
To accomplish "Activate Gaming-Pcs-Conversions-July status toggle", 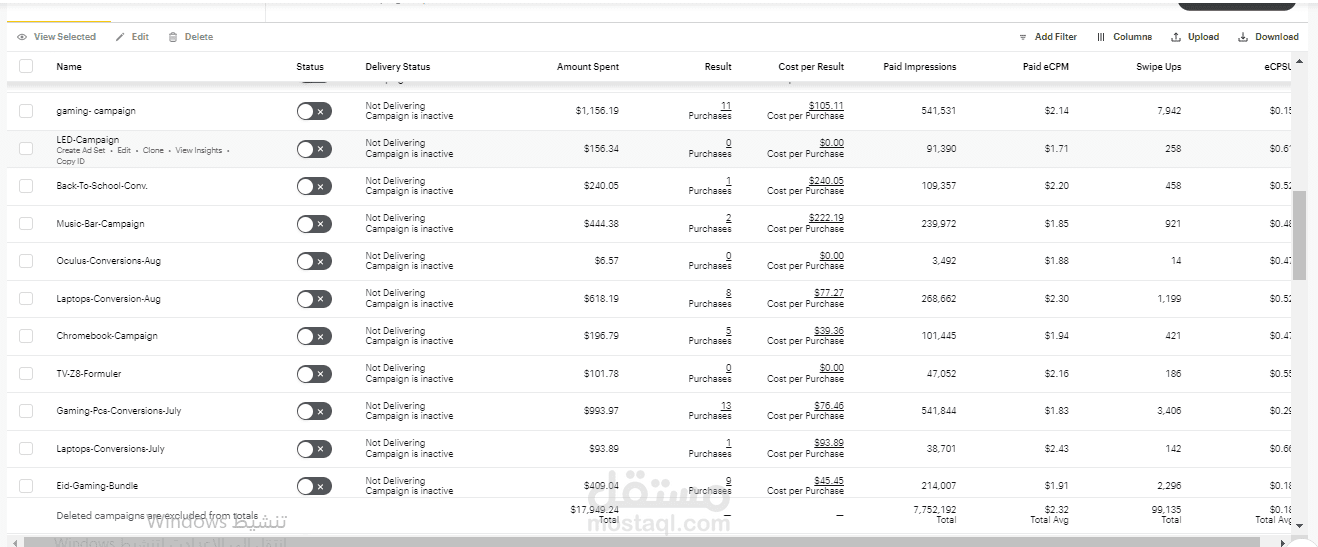I will pyautogui.click(x=314, y=411).
